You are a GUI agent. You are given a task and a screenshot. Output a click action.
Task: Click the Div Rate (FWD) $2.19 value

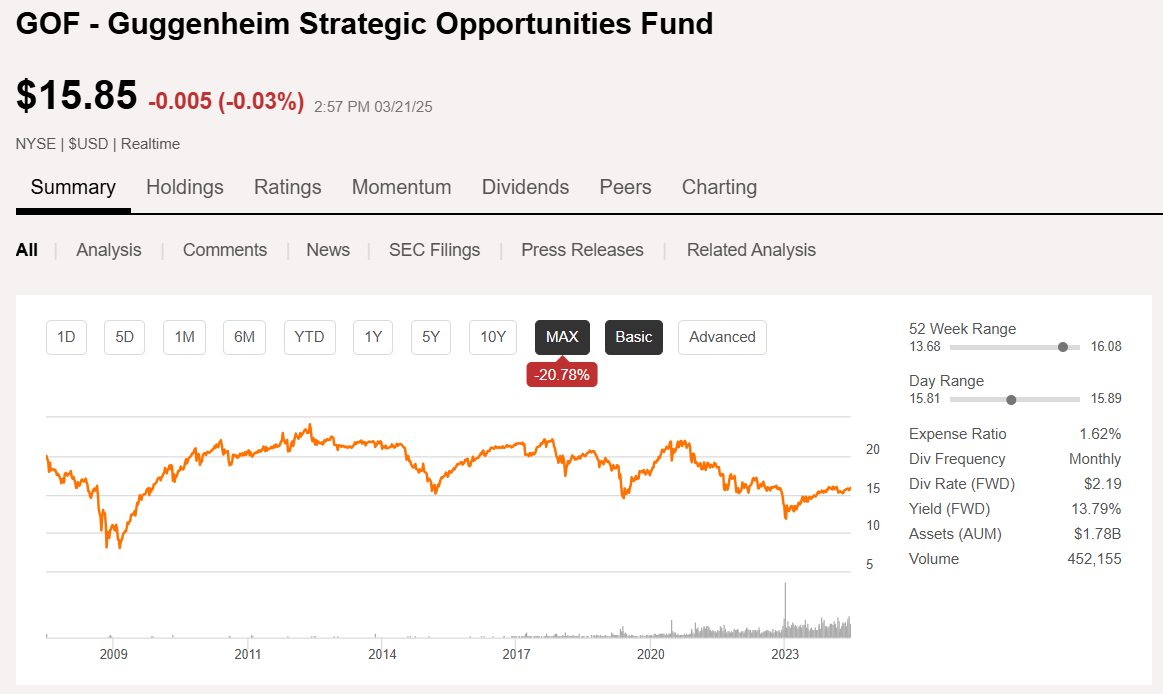[1102, 484]
